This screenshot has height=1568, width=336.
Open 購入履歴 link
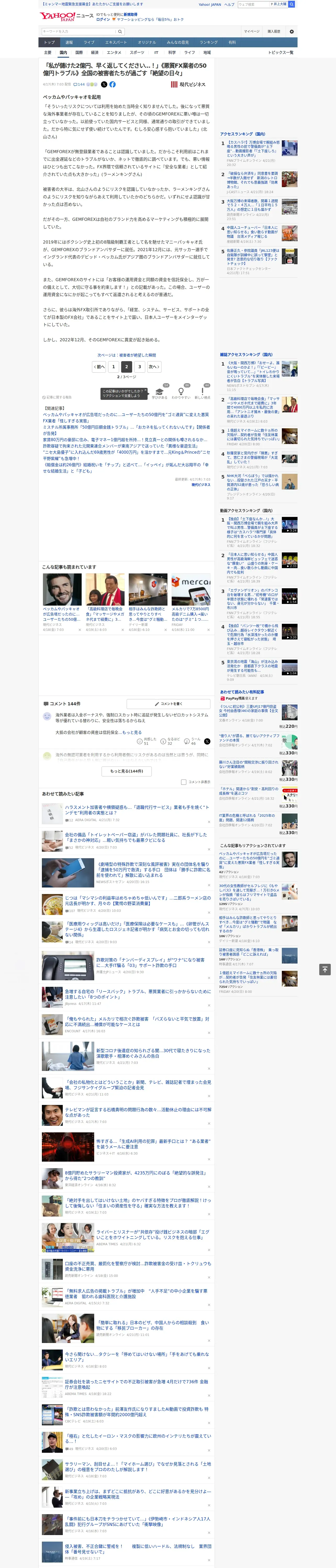click(x=274, y=32)
